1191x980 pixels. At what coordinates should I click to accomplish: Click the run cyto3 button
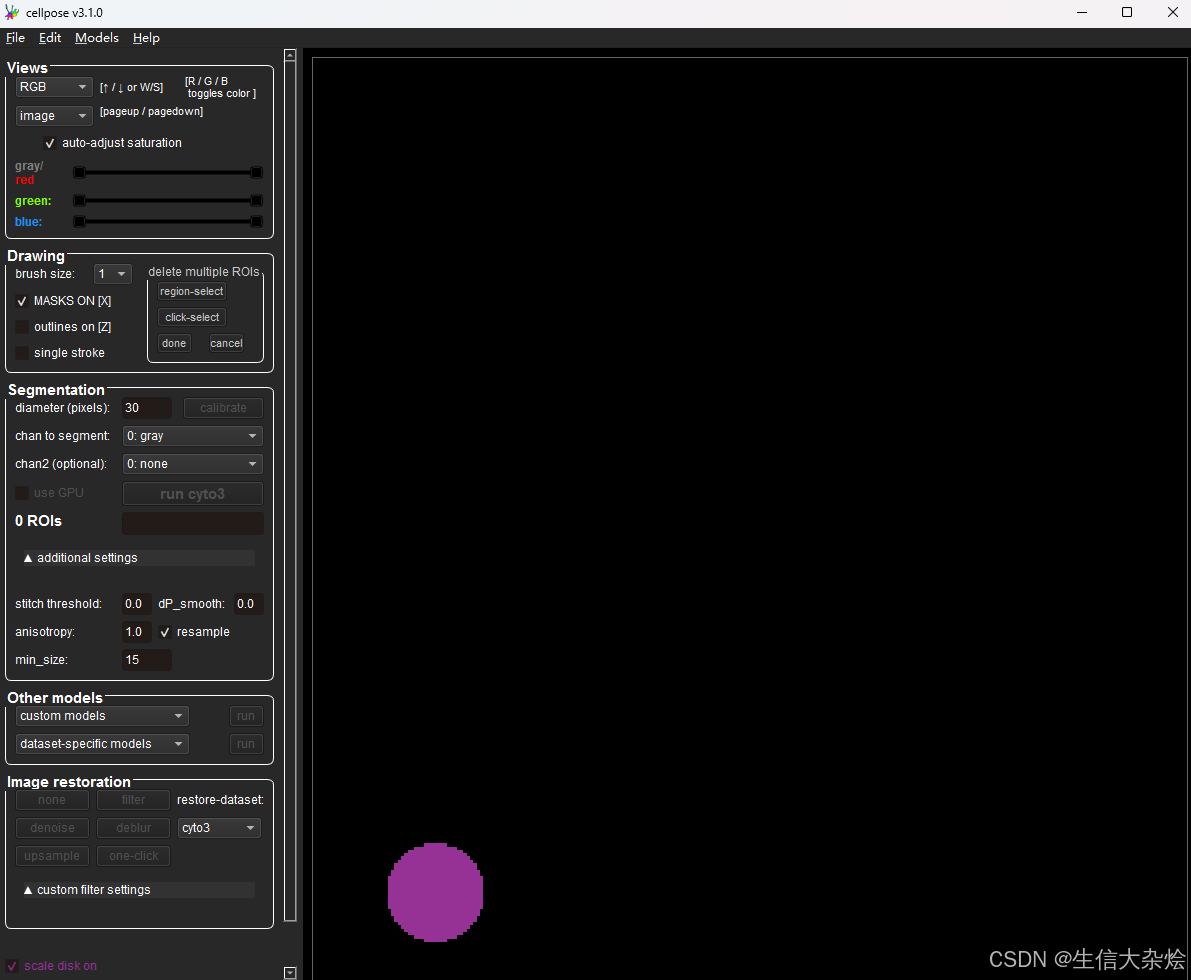click(193, 494)
